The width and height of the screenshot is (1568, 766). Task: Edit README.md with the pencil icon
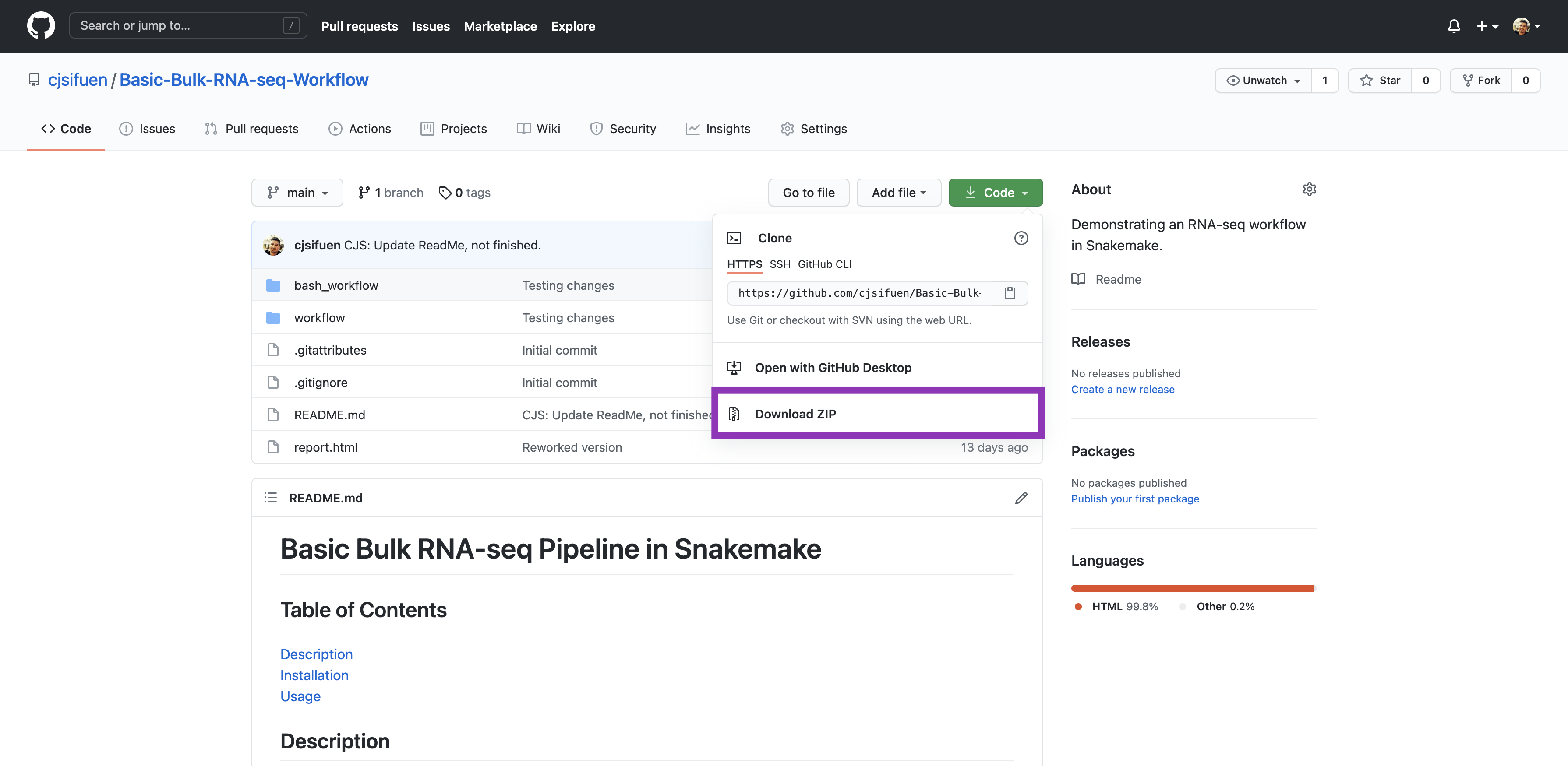point(1021,498)
